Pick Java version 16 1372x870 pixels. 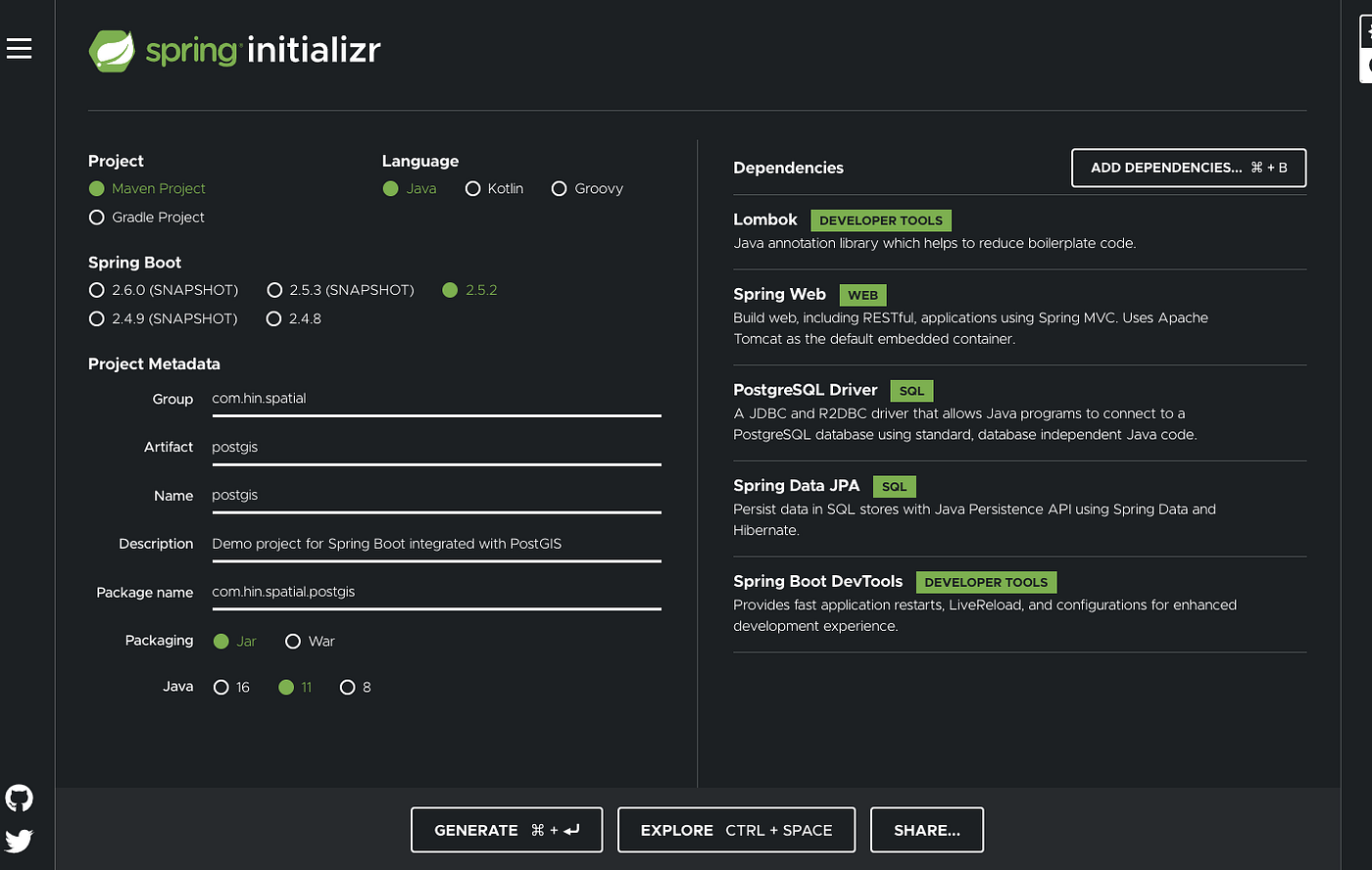231,687
